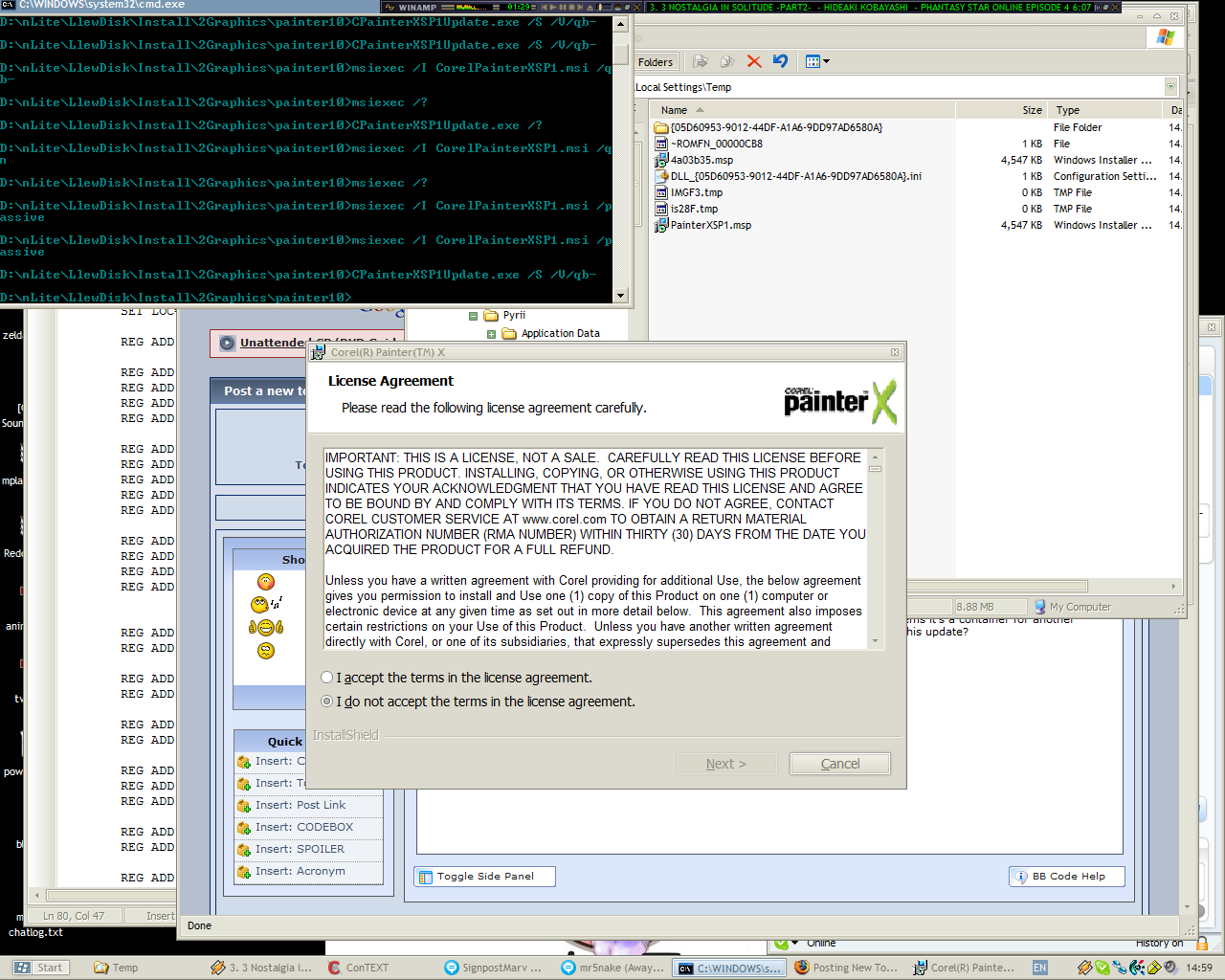Screen dimensions: 1225x980
Task: Click the Corel Painter X installer title icon
Action: tap(319, 352)
